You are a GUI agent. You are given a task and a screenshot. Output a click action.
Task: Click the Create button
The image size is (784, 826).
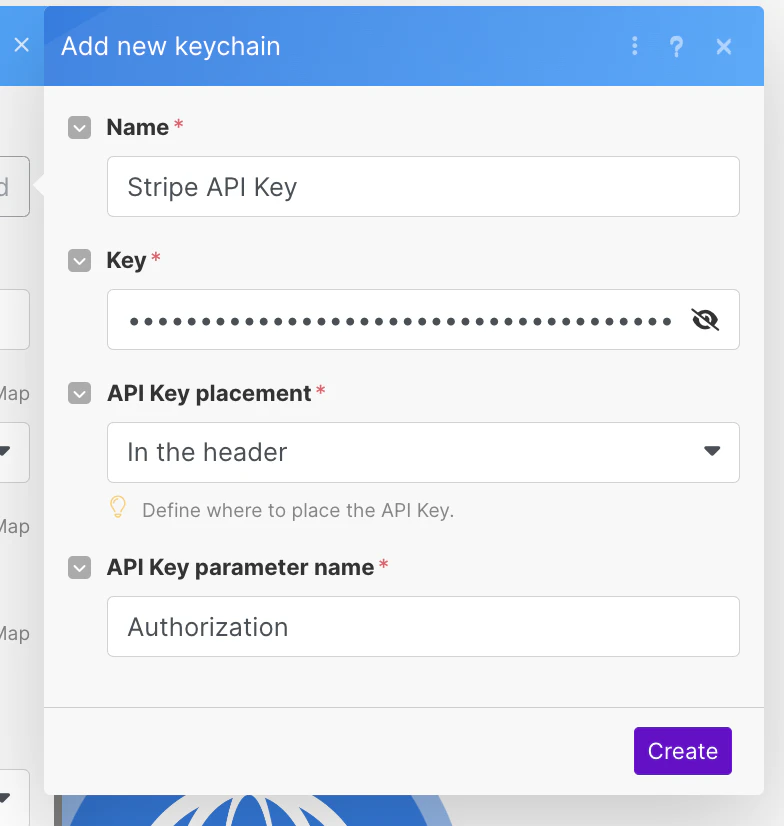682,751
